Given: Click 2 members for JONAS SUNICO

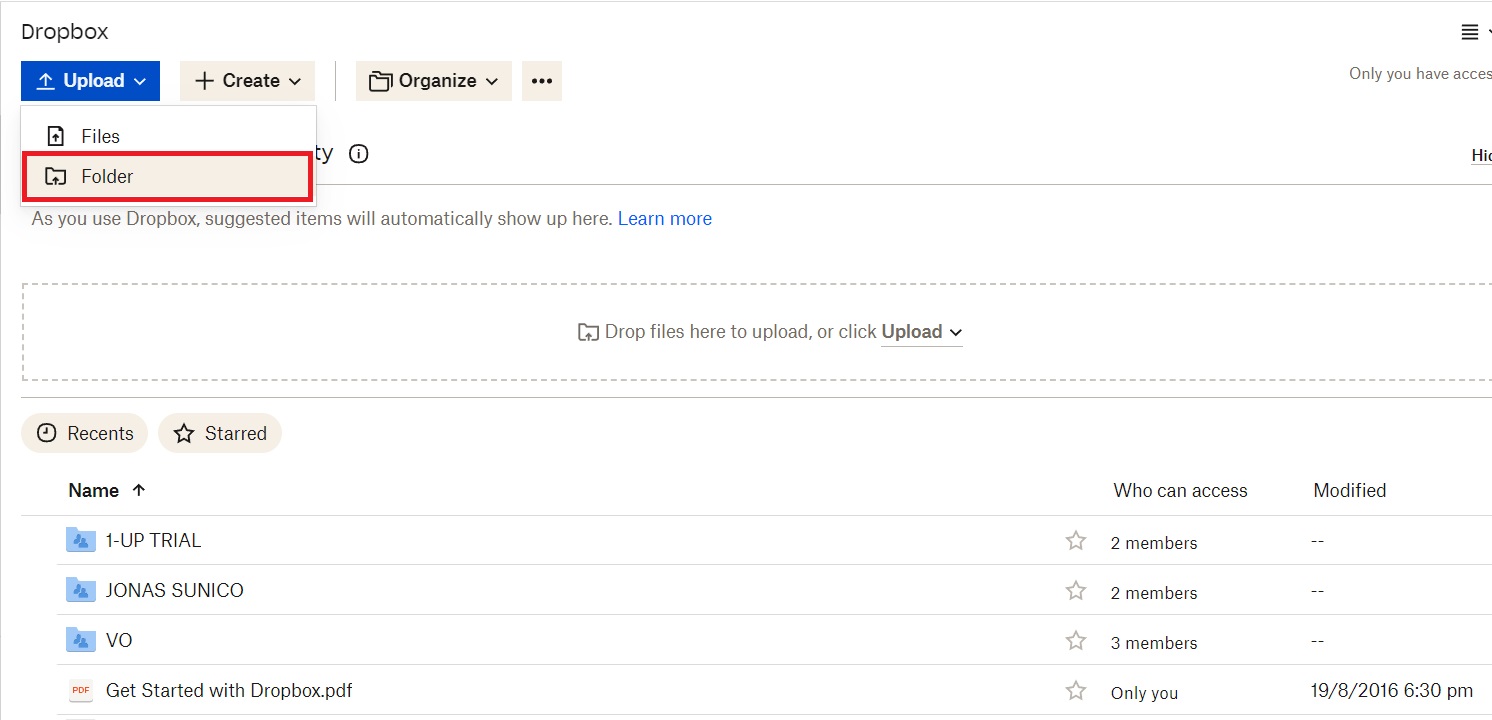Looking at the screenshot, I should click(1154, 593).
